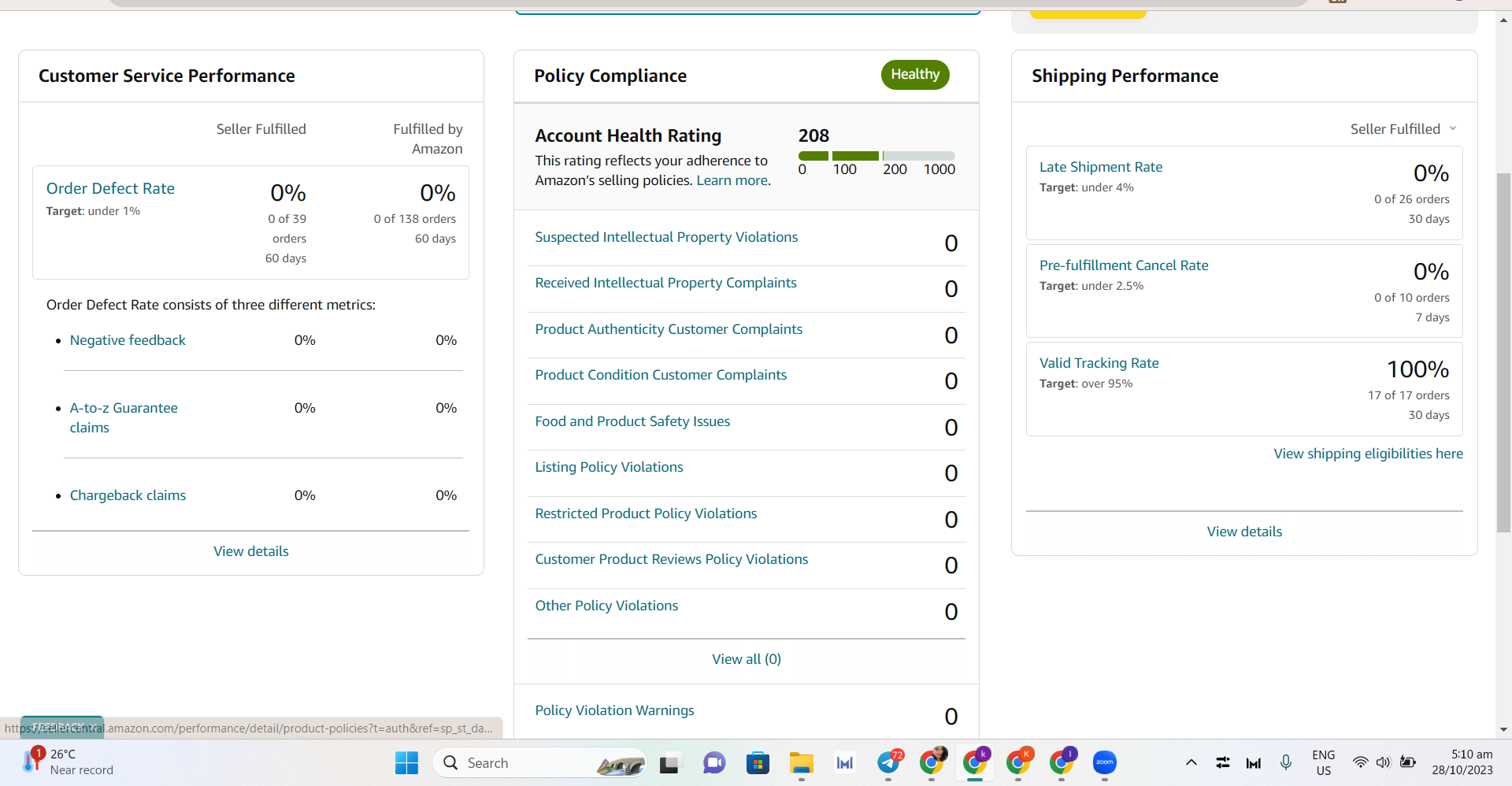Image resolution: width=1512 pixels, height=786 pixels.
Task: Click the search magnifier in the taskbar
Action: [x=450, y=762]
